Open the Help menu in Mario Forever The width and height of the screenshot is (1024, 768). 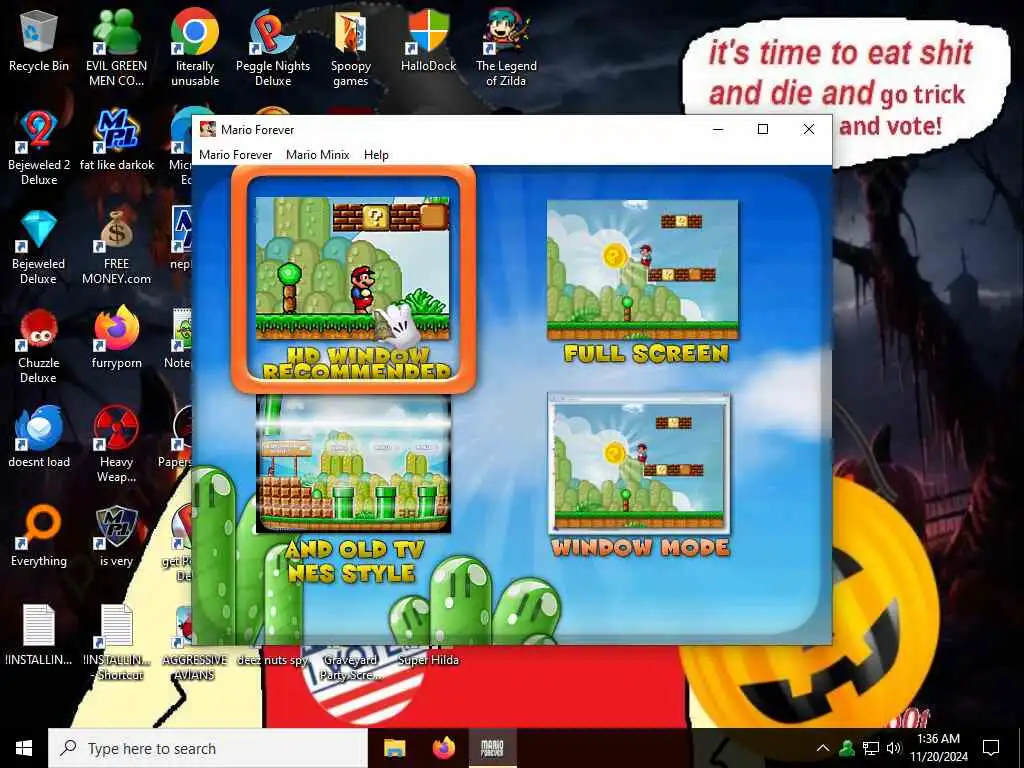[x=376, y=155]
